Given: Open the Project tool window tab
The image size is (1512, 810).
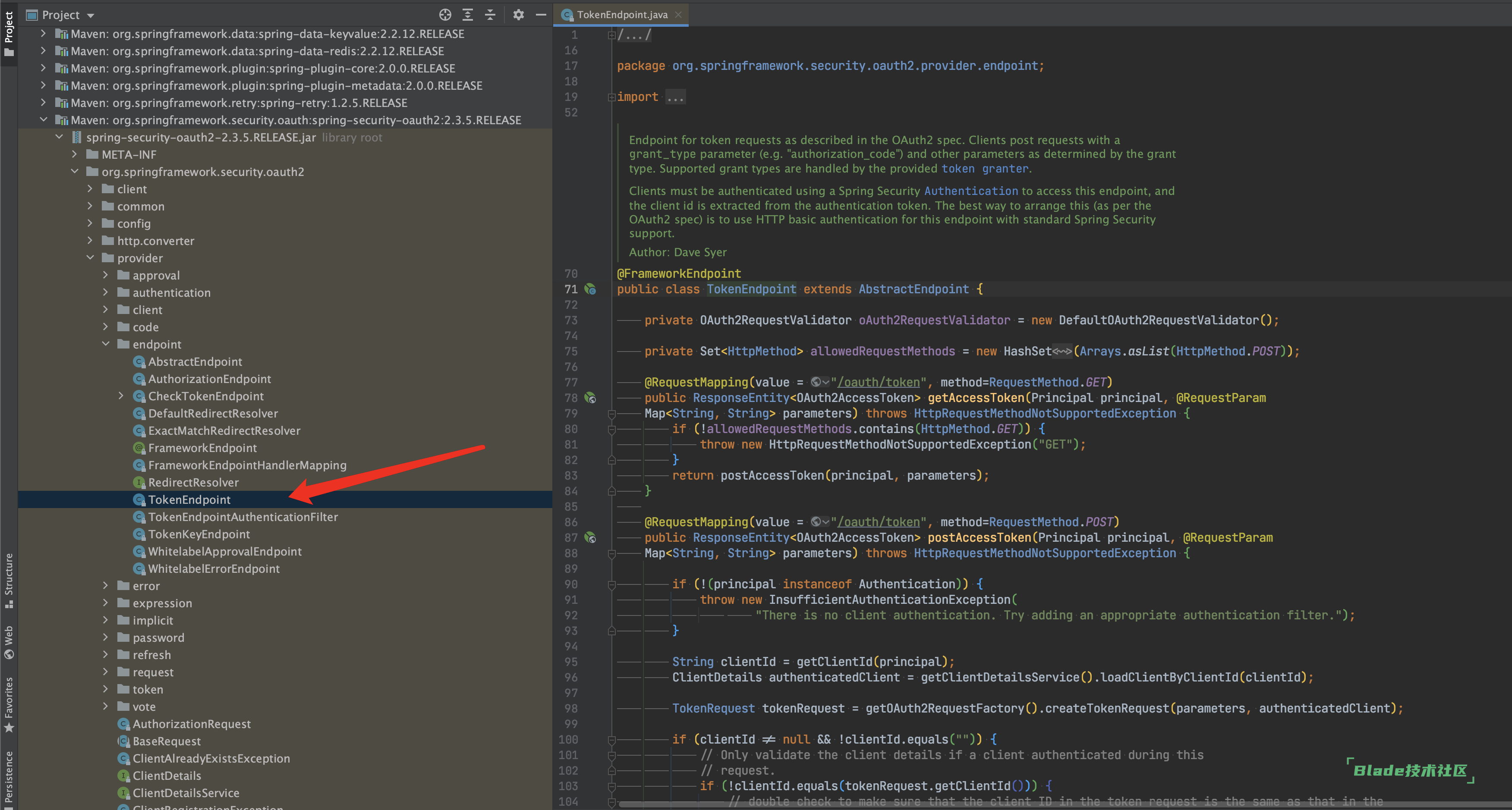Looking at the screenshot, I should coord(9,34).
